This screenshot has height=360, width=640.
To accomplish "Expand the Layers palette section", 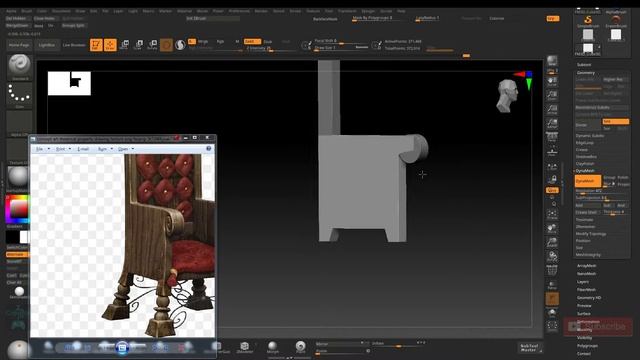I will 583,282.
